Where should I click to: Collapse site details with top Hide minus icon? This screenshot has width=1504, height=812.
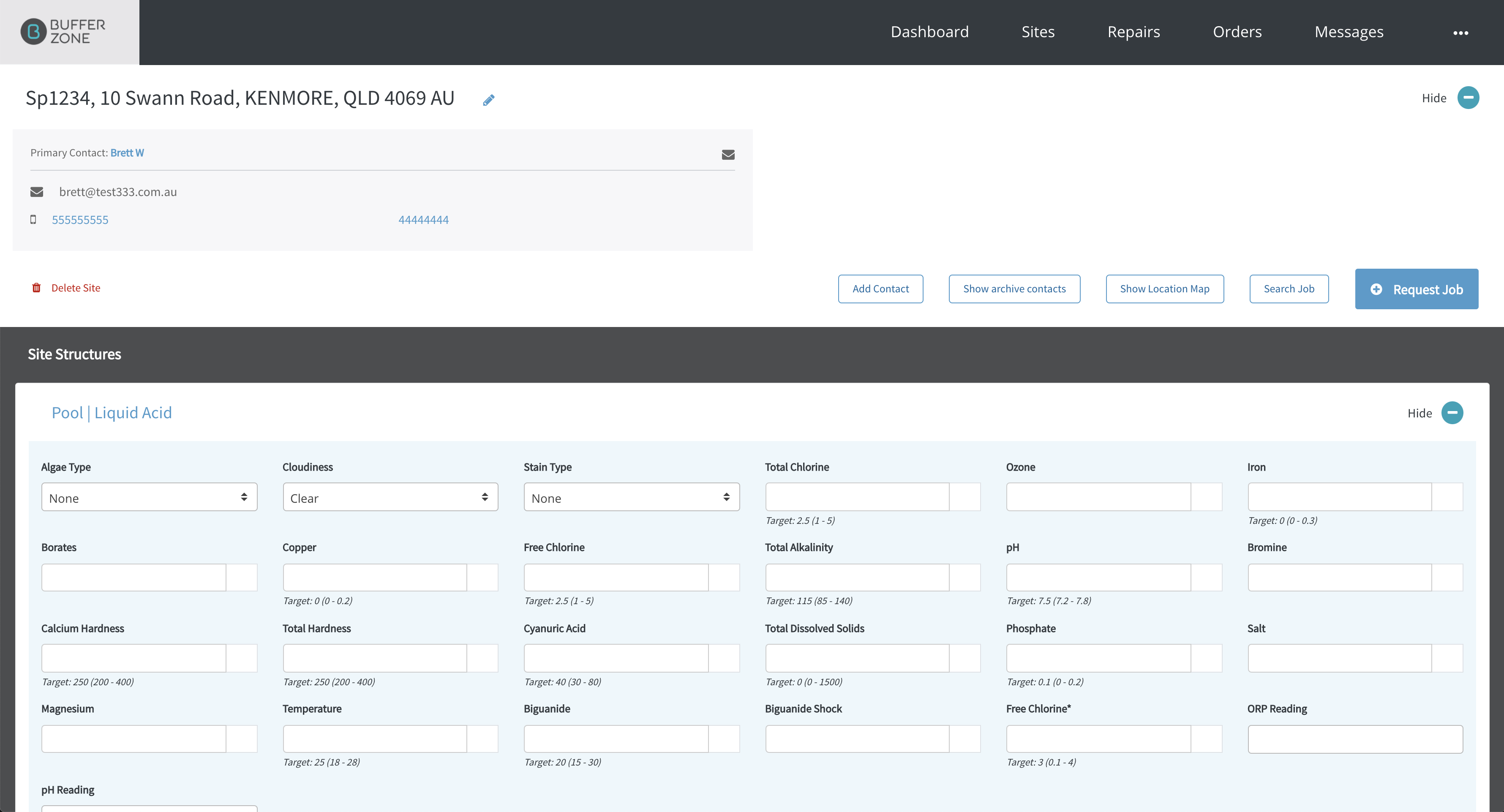(1468, 98)
